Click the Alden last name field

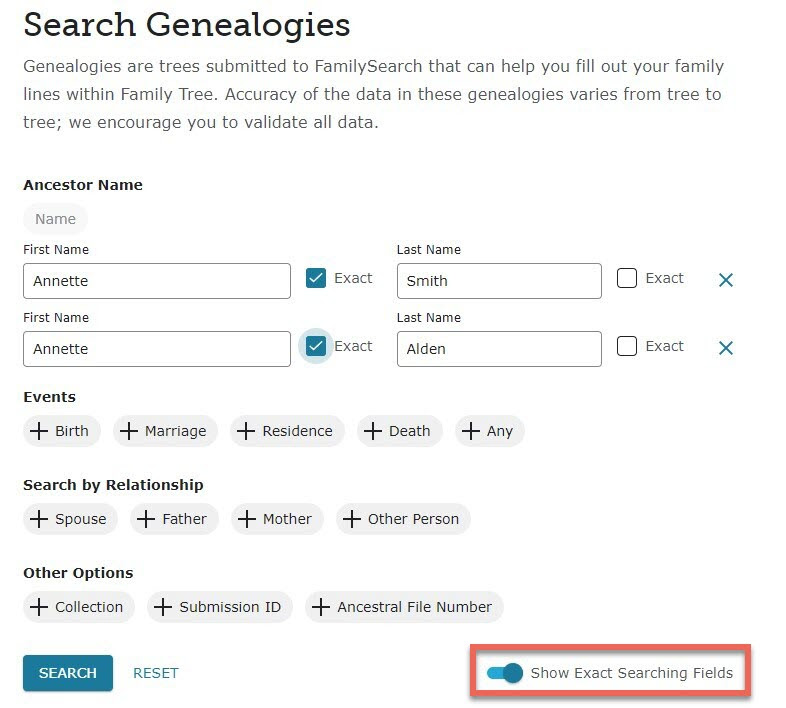click(x=499, y=349)
